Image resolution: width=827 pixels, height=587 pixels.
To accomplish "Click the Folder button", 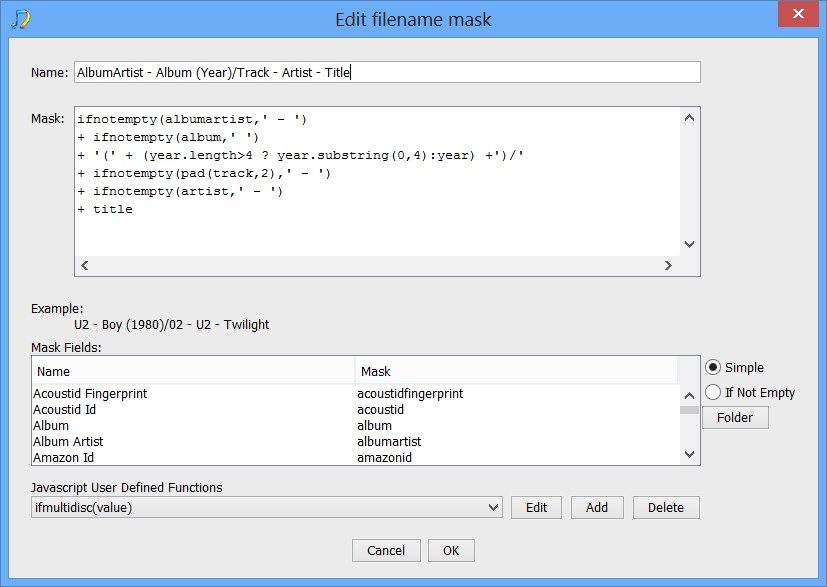I will click(735, 418).
